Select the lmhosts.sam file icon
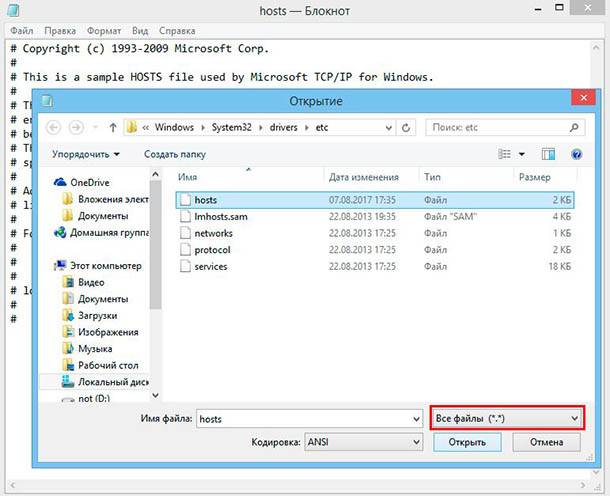The height and width of the screenshot is (496, 610). 185,216
